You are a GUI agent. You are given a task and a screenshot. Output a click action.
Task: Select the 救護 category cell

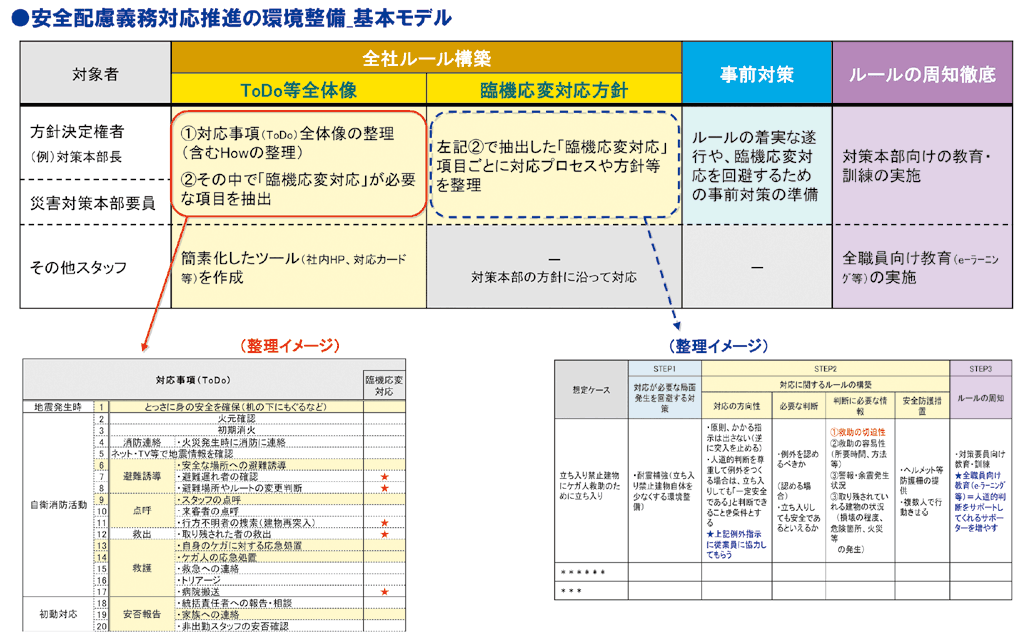point(142,568)
